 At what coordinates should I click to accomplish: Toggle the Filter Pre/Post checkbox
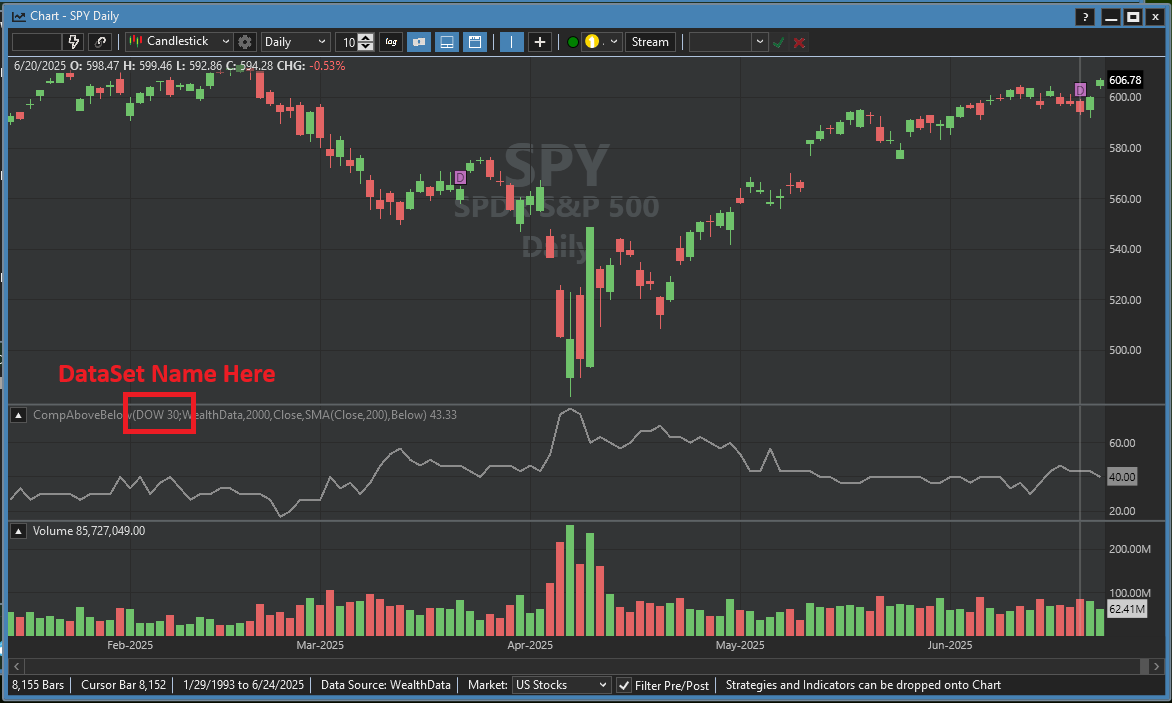click(623, 685)
